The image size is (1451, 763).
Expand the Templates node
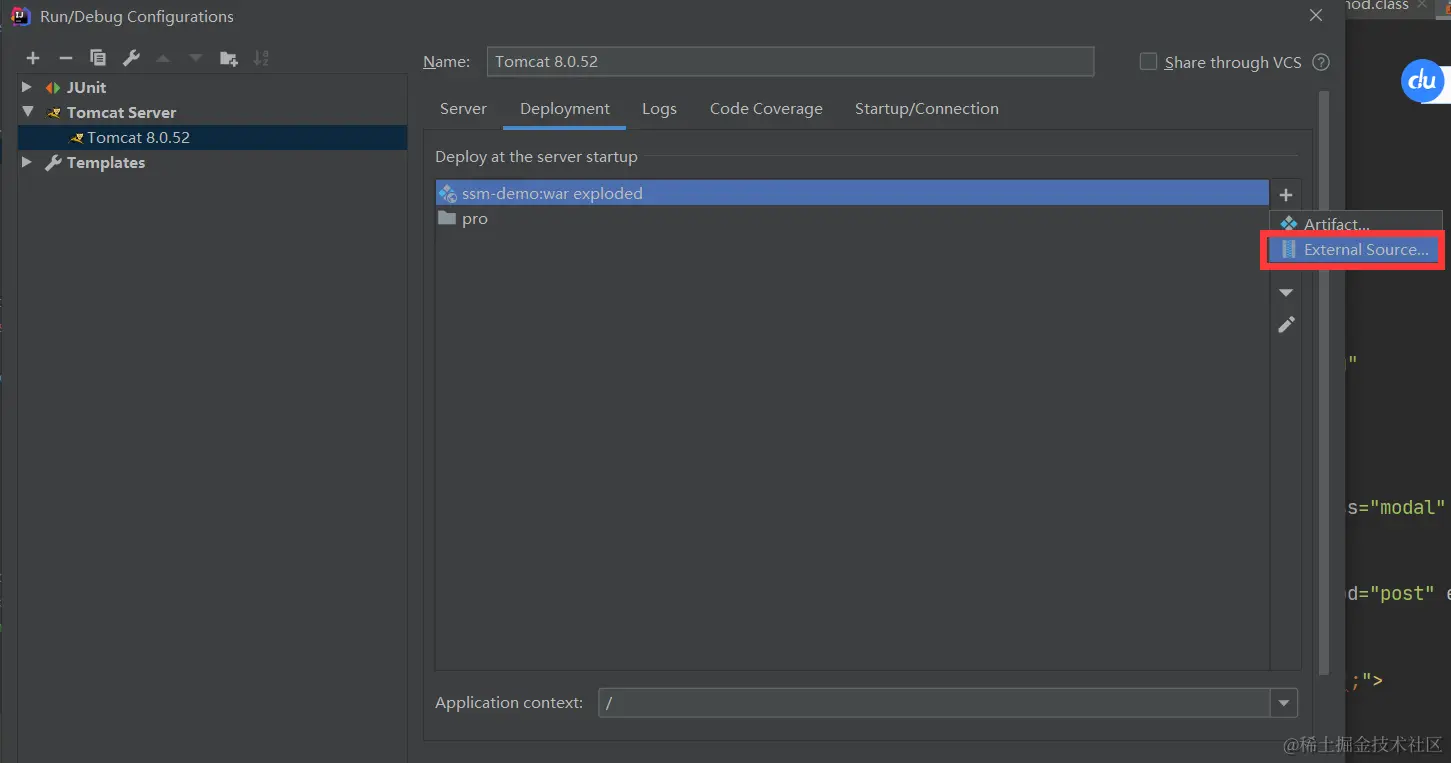[27, 162]
